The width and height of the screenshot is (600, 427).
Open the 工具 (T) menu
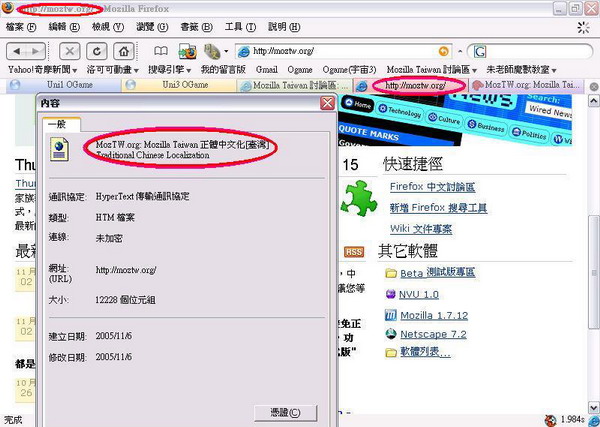click(x=240, y=27)
